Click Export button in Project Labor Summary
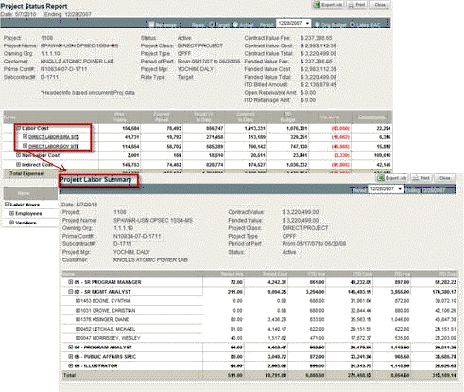Image resolution: width=464 pixels, height=392 pixels. 392,178
